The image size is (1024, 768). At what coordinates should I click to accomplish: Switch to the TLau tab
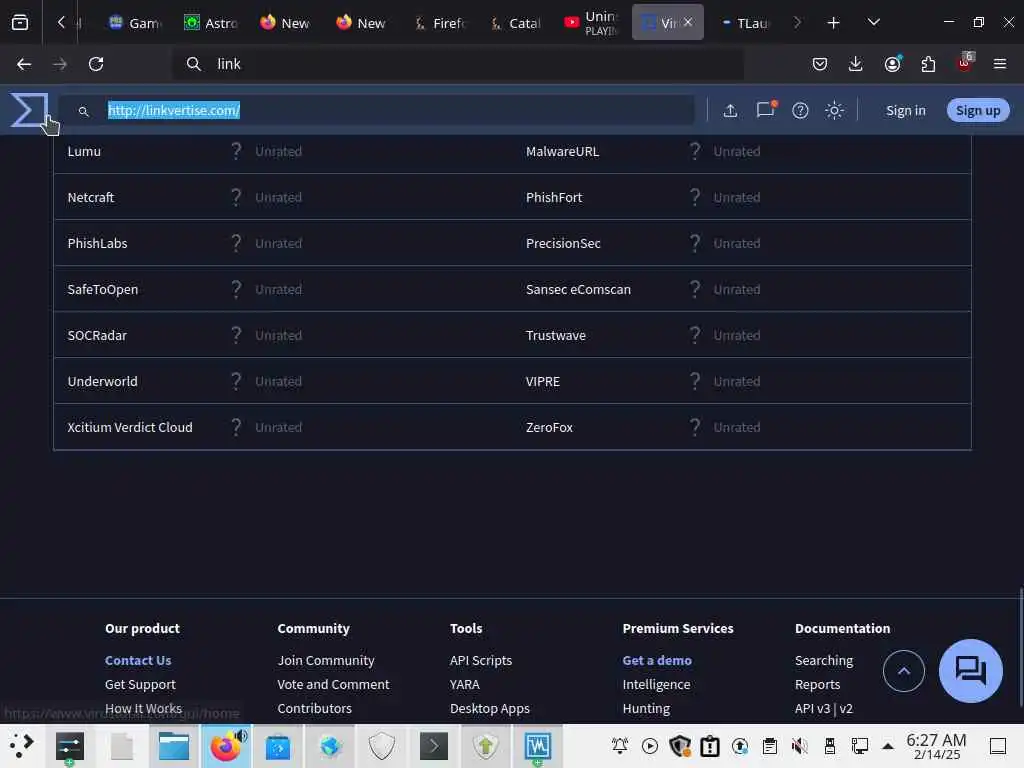744,23
